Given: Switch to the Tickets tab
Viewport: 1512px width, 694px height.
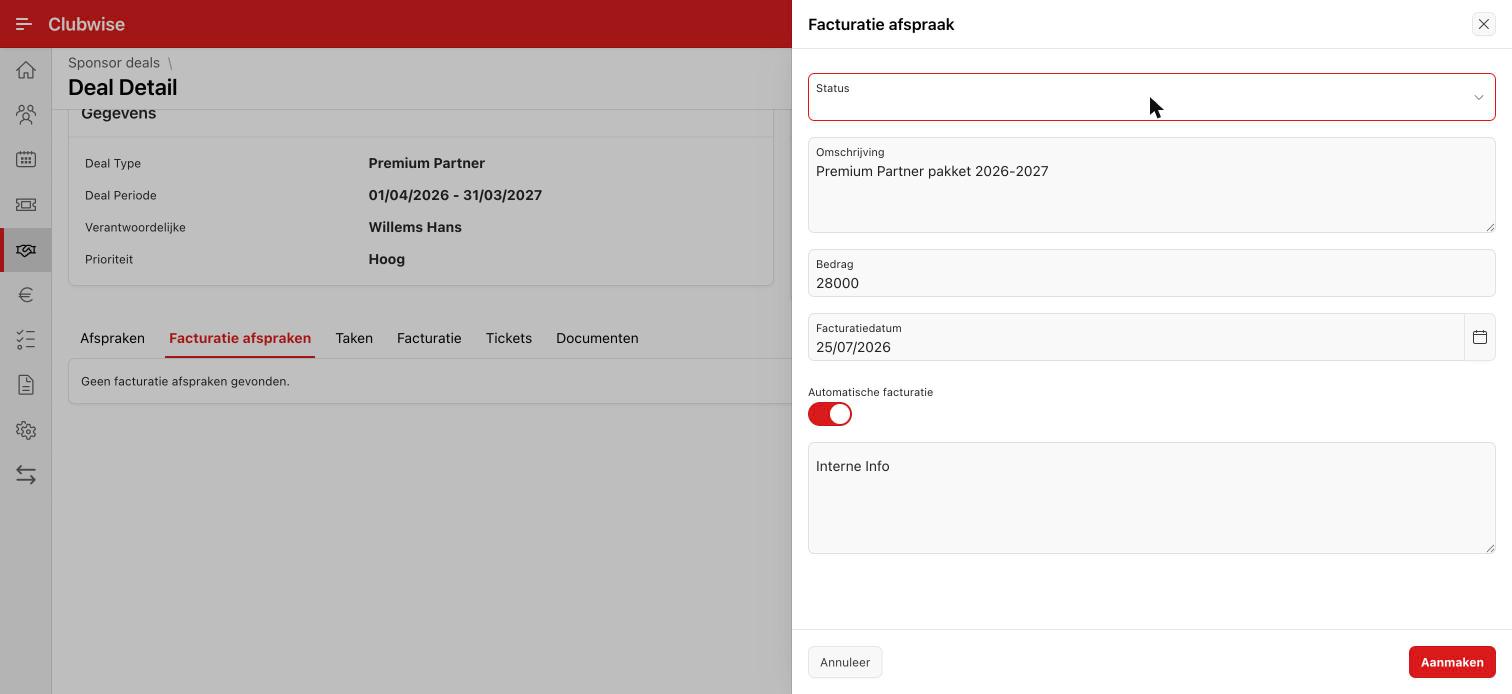Looking at the screenshot, I should 509,338.
